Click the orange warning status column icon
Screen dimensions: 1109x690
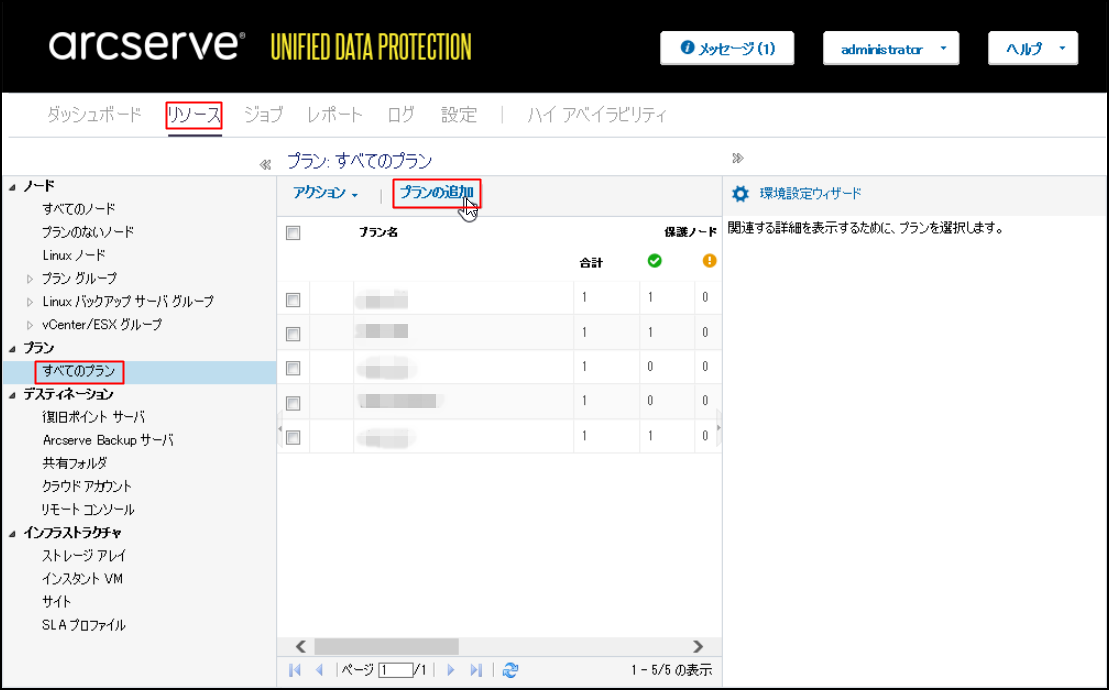(709, 261)
